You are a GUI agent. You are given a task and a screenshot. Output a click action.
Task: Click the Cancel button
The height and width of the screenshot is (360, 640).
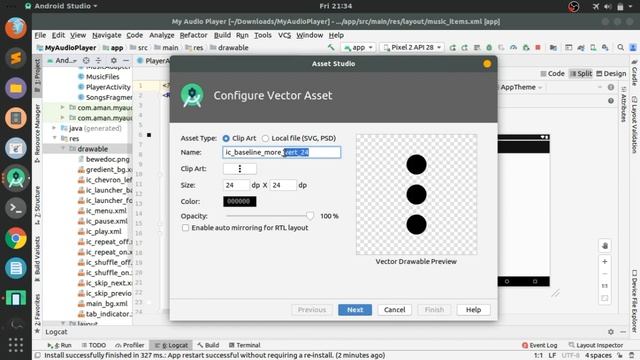394,310
